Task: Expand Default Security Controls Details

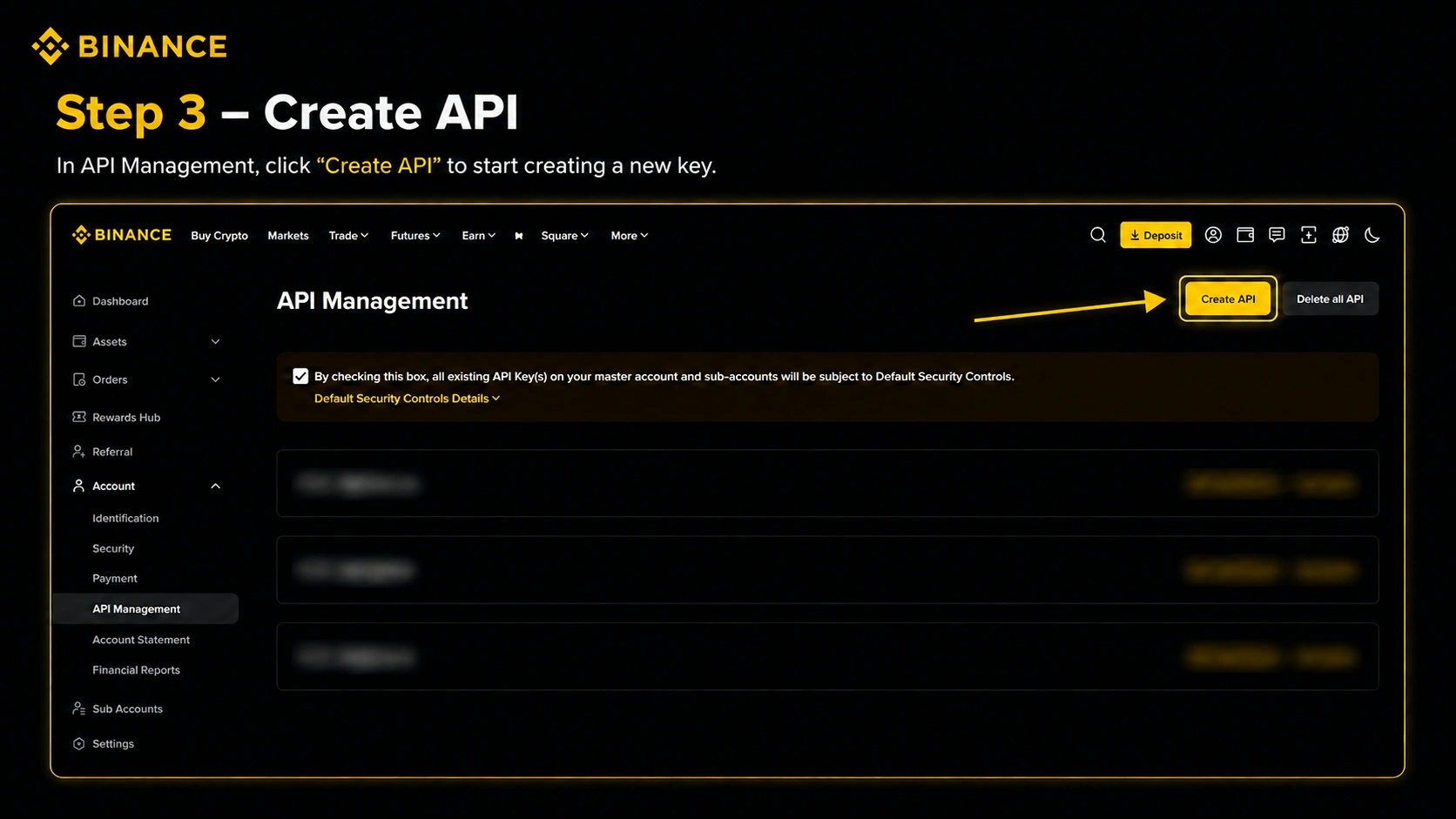Action: pyautogui.click(x=407, y=399)
